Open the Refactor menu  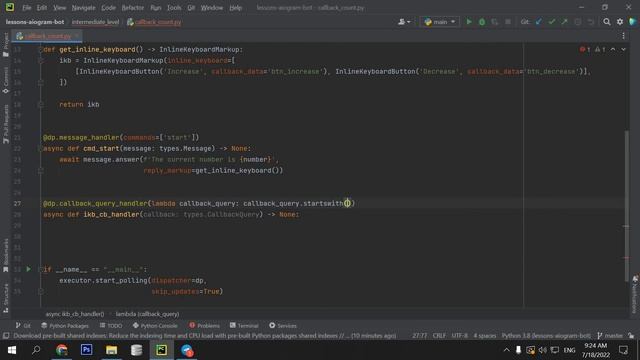133,8
